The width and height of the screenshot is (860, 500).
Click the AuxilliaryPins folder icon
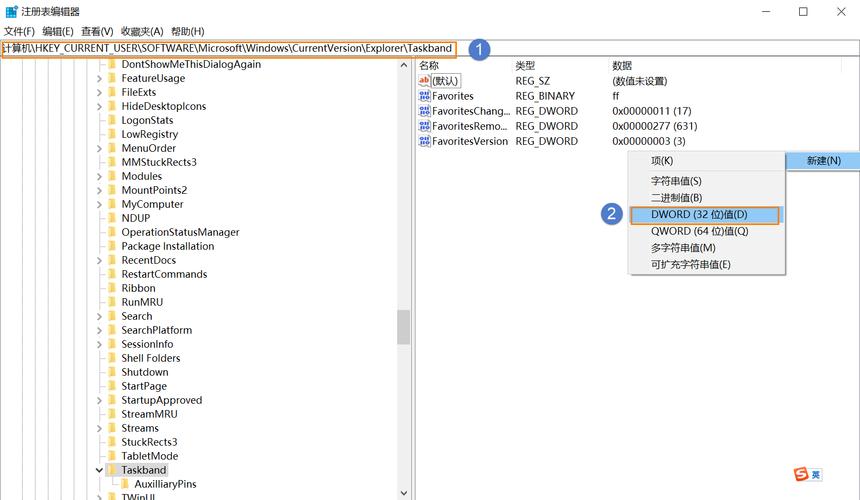125,484
